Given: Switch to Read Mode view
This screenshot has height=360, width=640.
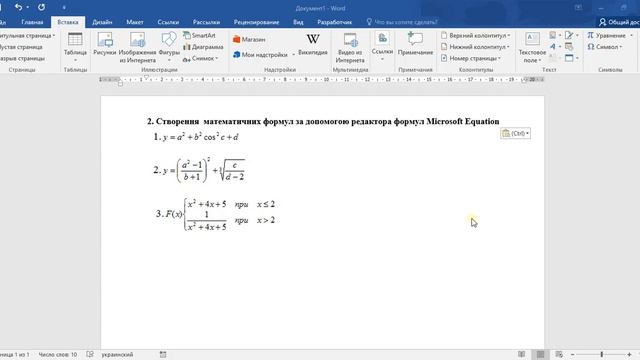Looking at the screenshot, I should tap(521, 354).
